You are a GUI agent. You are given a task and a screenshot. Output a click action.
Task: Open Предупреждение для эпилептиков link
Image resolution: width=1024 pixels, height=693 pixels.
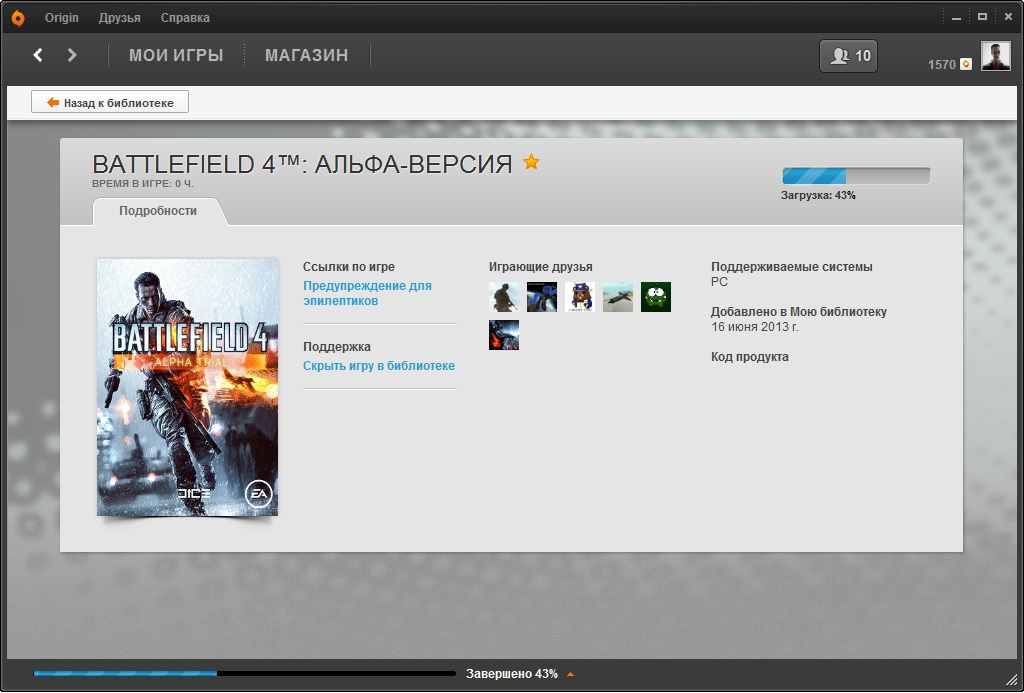368,293
